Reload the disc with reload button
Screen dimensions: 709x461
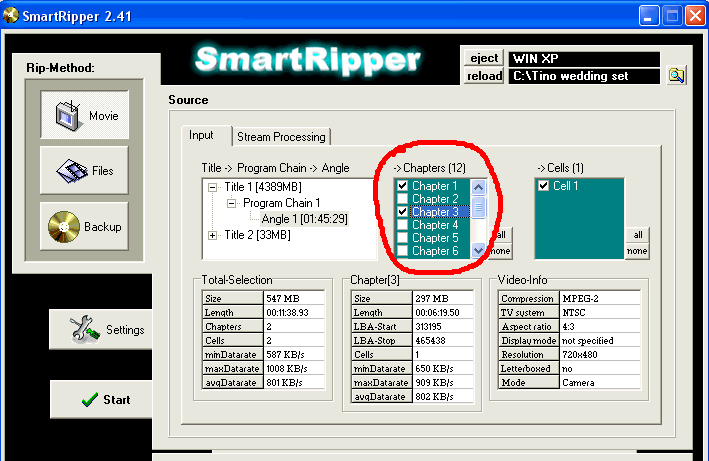484,75
